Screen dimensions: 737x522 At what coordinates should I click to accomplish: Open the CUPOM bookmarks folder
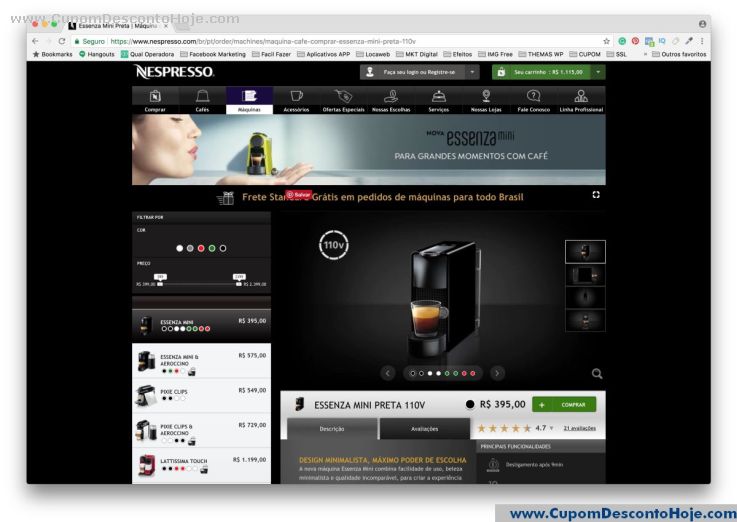pyautogui.click(x=585, y=55)
